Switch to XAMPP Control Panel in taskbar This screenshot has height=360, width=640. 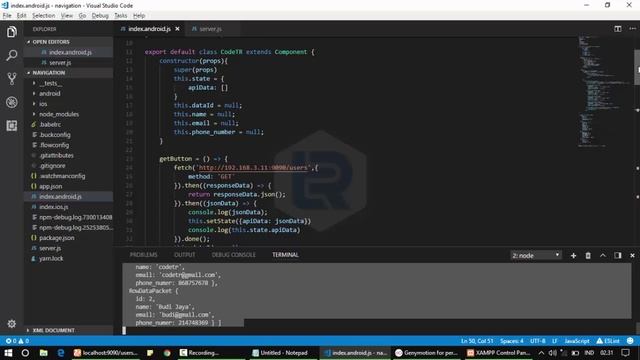pyautogui.click(x=498, y=353)
